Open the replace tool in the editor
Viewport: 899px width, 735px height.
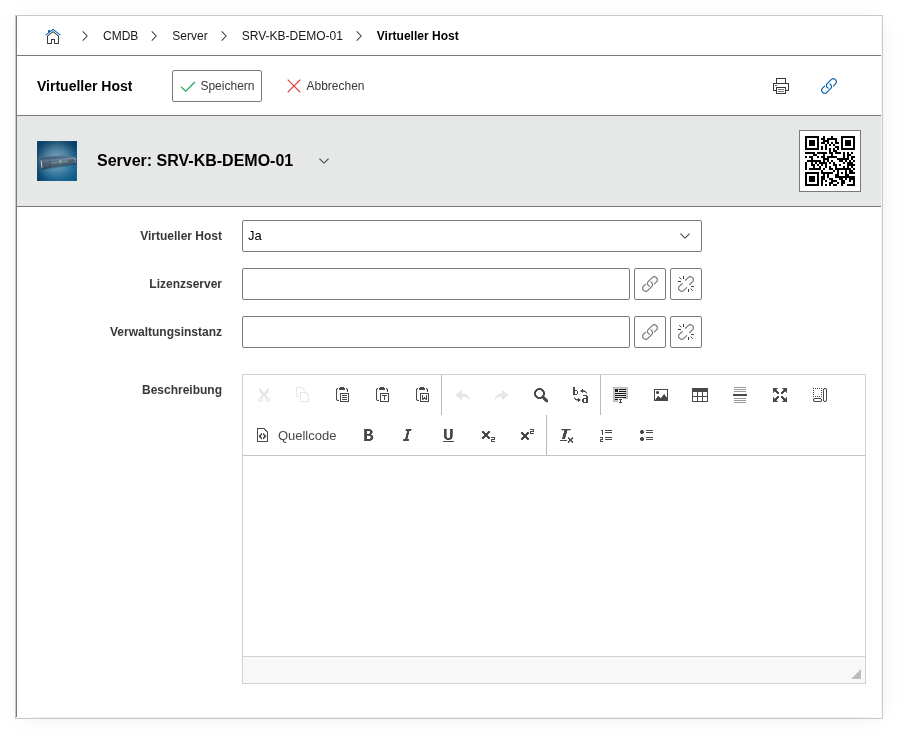point(580,394)
